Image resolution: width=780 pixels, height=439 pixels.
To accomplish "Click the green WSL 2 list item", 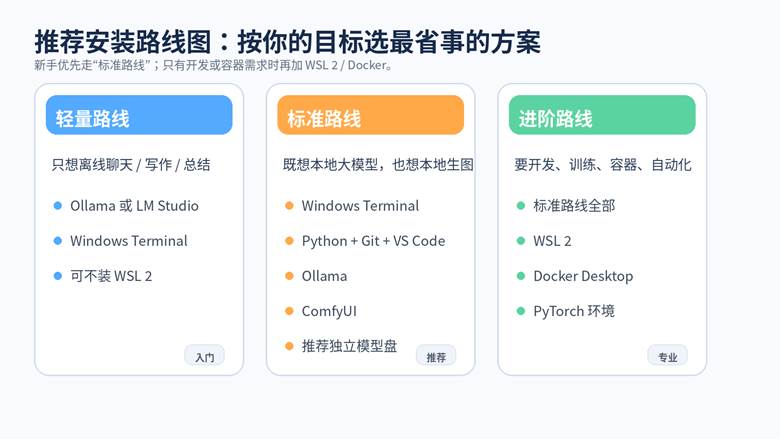I will point(552,241).
